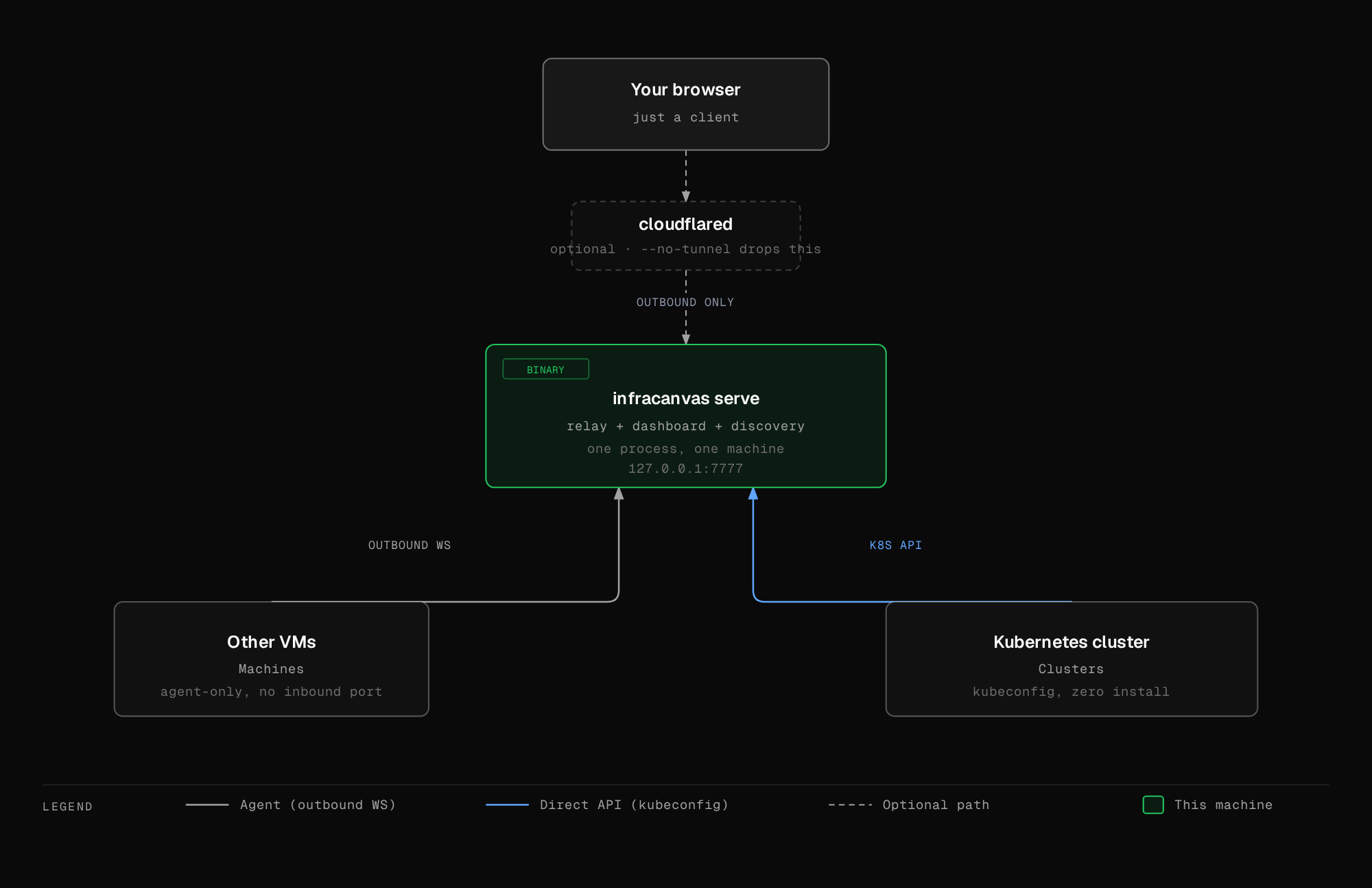Click "agent-only, no inbound port" caption
The image size is (1372, 888).
pyautogui.click(x=271, y=692)
